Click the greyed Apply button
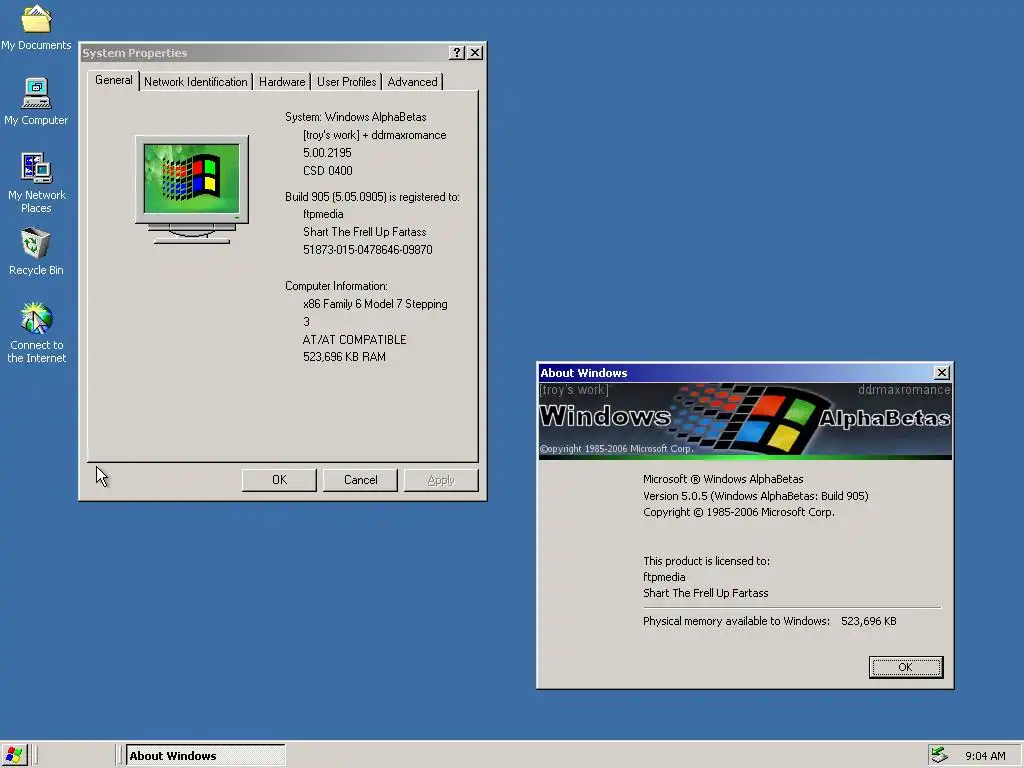The width and height of the screenshot is (1024, 768). click(x=441, y=480)
